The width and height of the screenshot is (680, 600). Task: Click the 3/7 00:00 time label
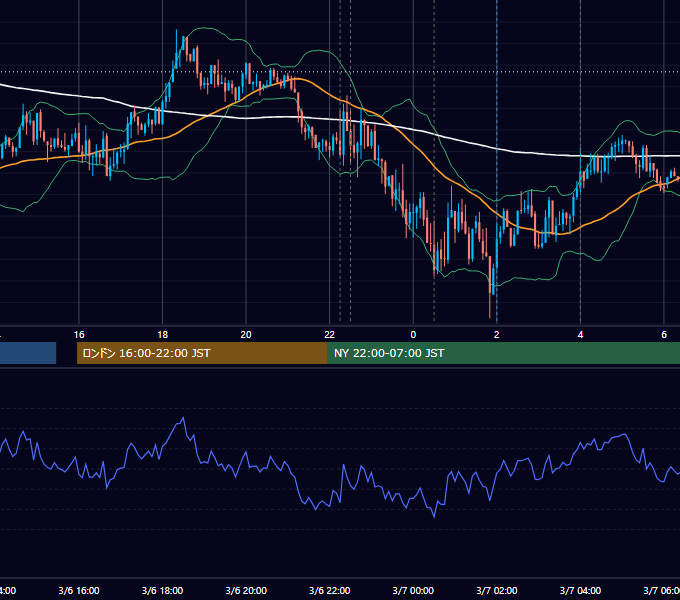coord(413,590)
